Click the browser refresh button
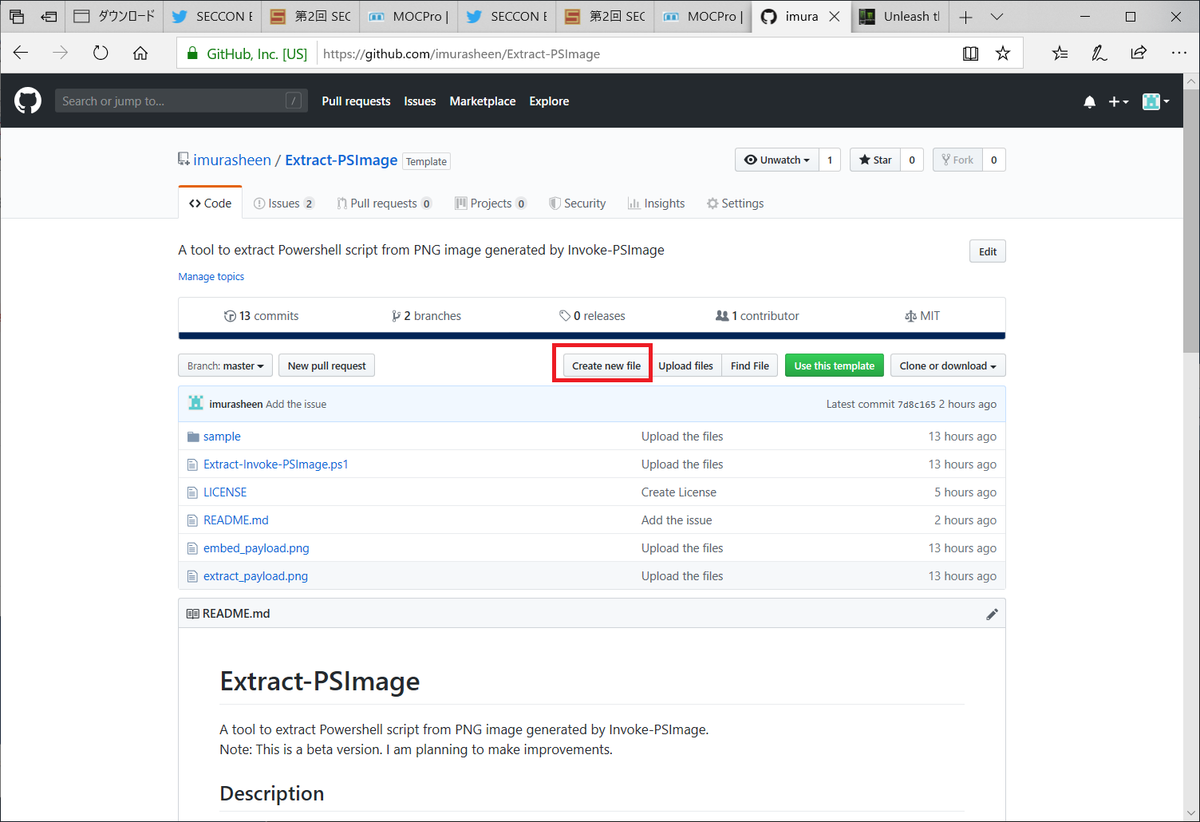The width and height of the screenshot is (1200, 822). coord(100,54)
